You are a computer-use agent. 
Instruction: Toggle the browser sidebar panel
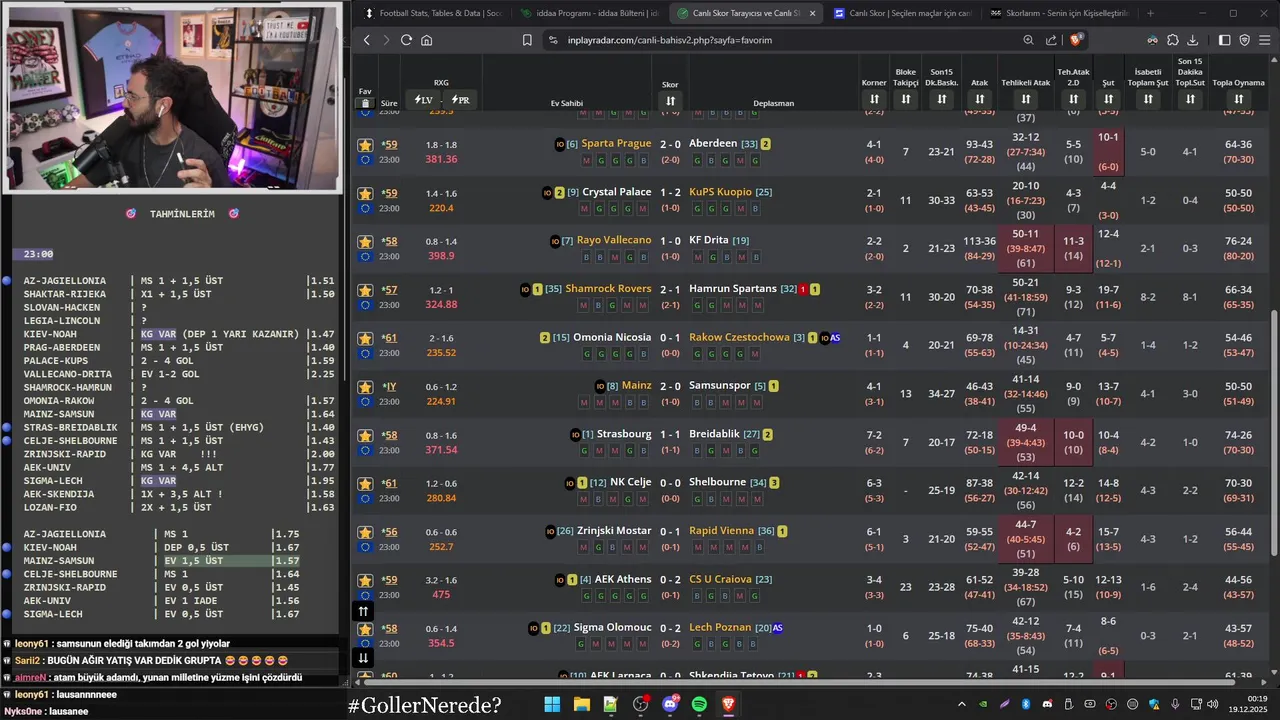1225,40
